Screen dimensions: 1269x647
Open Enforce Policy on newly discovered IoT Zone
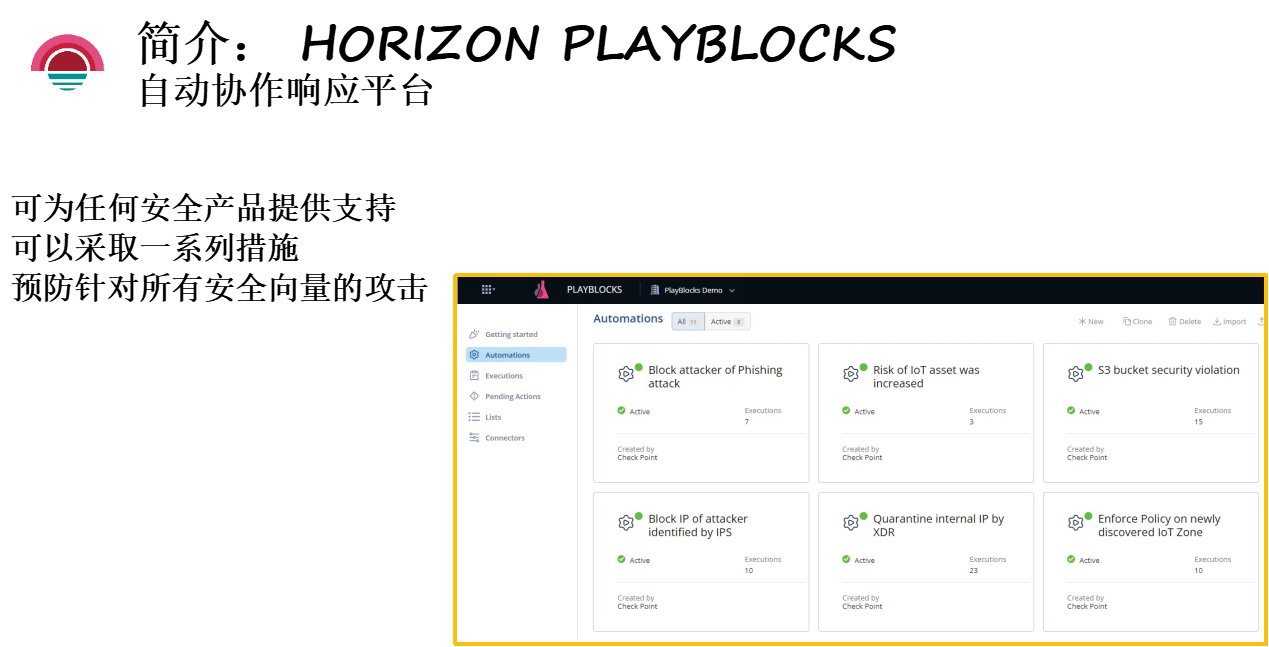(x=1158, y=526)
